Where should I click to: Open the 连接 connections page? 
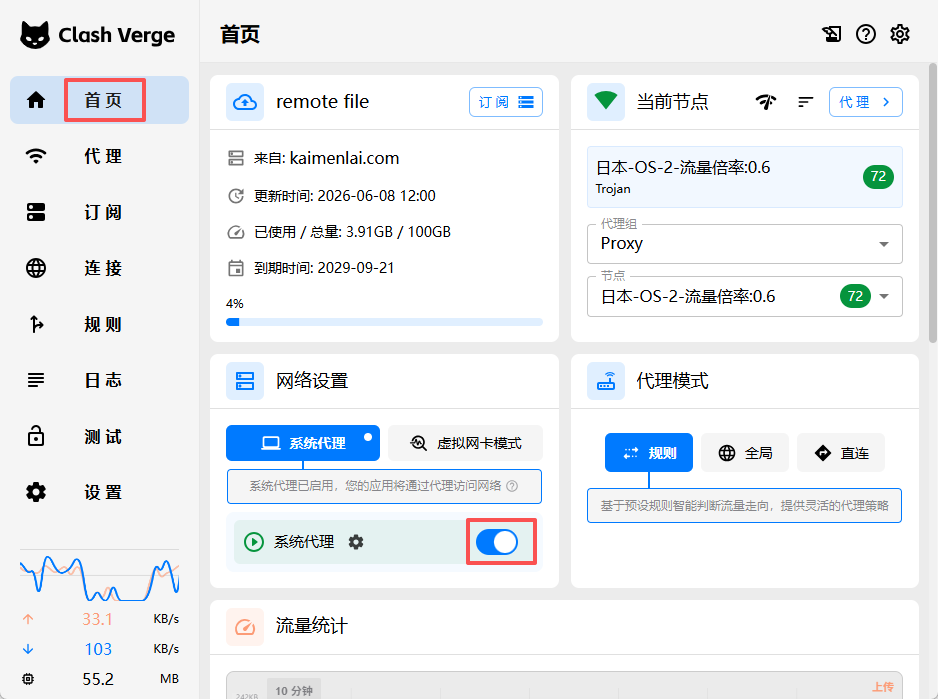click(x=99, y=268)
